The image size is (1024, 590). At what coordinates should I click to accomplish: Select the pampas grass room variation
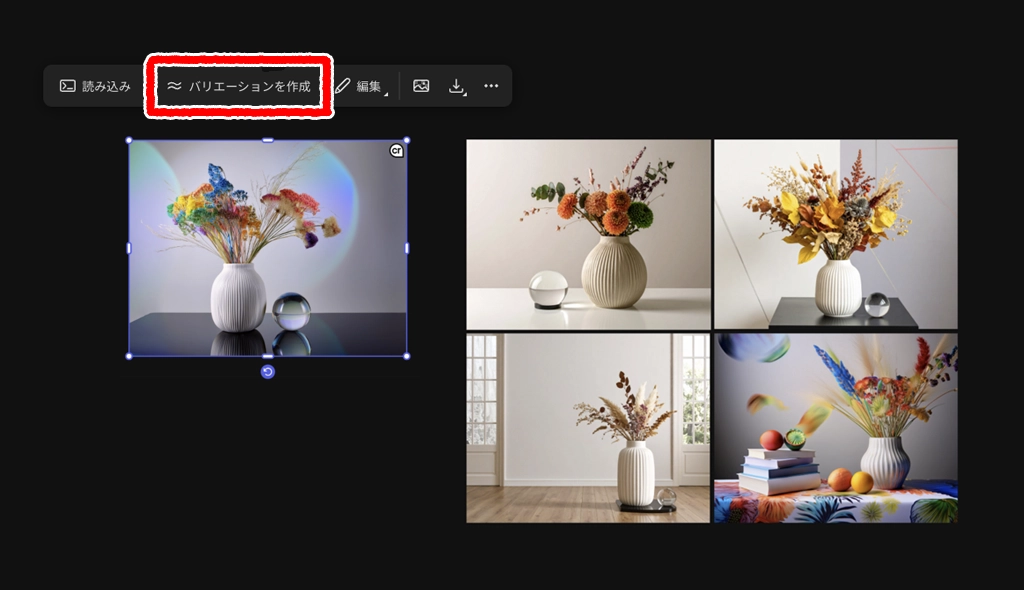click(x=588, y=428)
